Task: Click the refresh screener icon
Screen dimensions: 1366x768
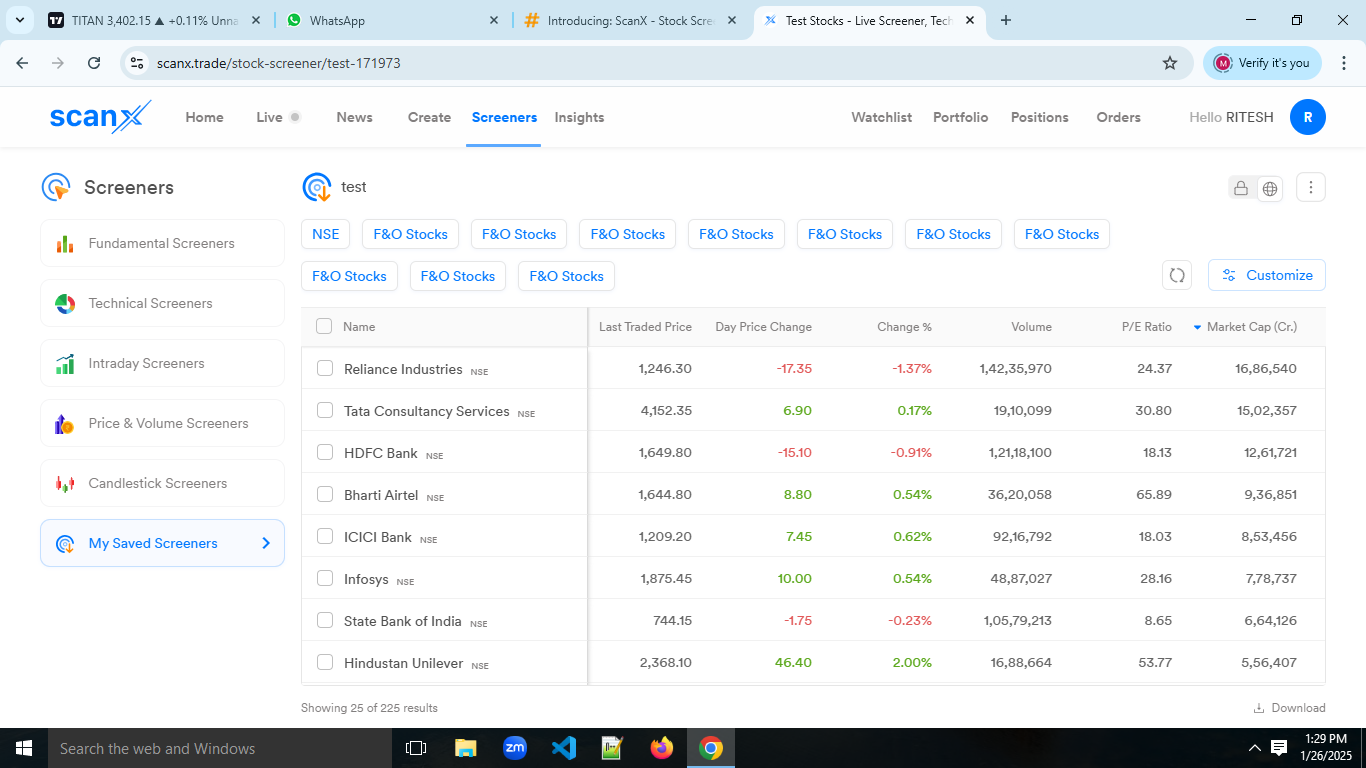Action: coord(1177,275)
